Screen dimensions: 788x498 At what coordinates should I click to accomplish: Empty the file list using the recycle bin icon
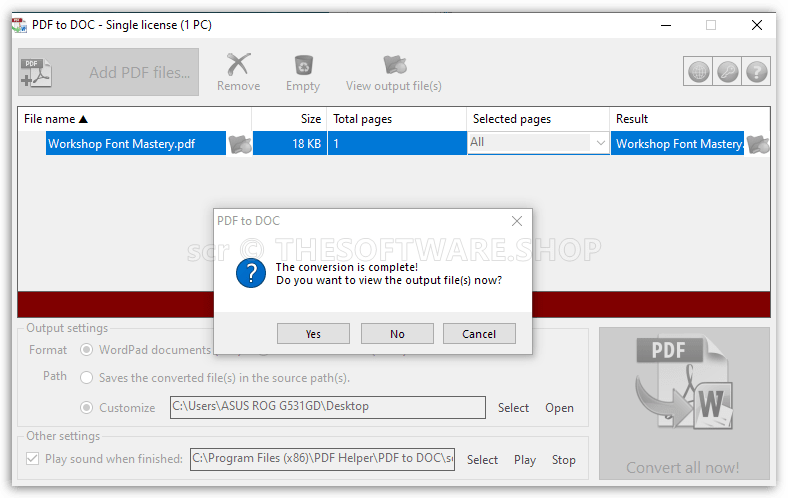pos(303,72)
